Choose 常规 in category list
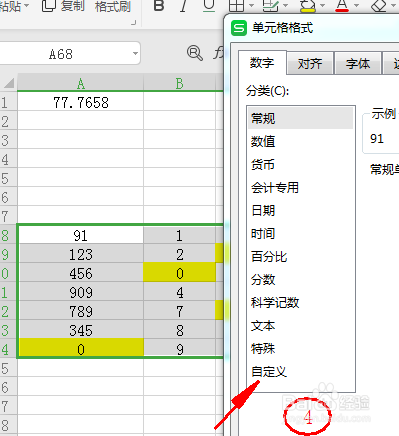Image resolution: width=399 pixels, height=436 pixels. pos(300,118)
